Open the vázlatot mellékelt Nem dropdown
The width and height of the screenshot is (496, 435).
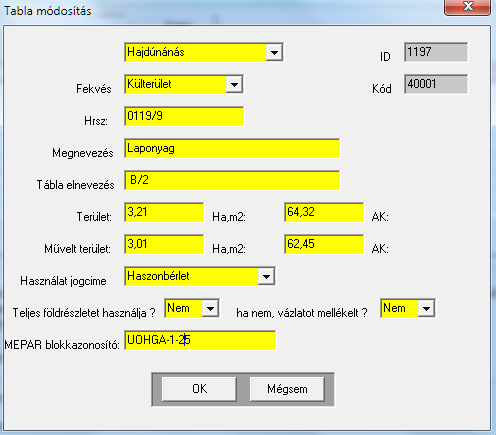click(x=426, y=308)
